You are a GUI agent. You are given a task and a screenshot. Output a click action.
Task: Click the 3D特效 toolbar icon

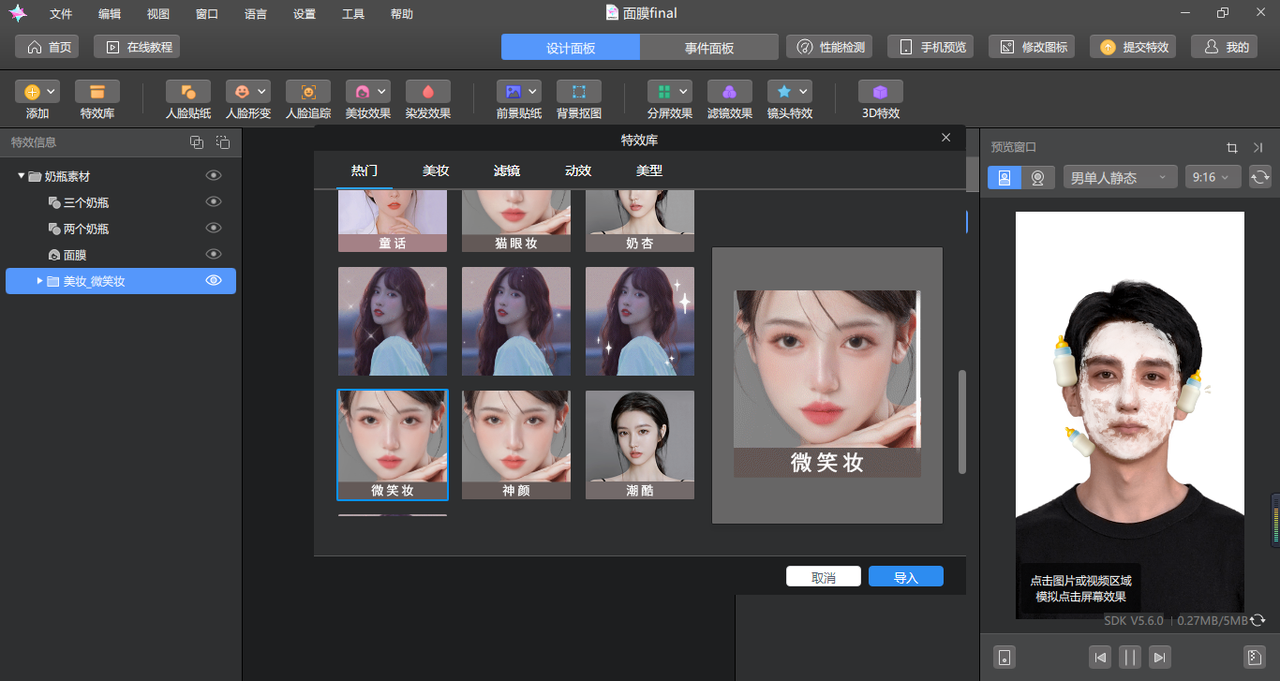click(x=881, y=92)
